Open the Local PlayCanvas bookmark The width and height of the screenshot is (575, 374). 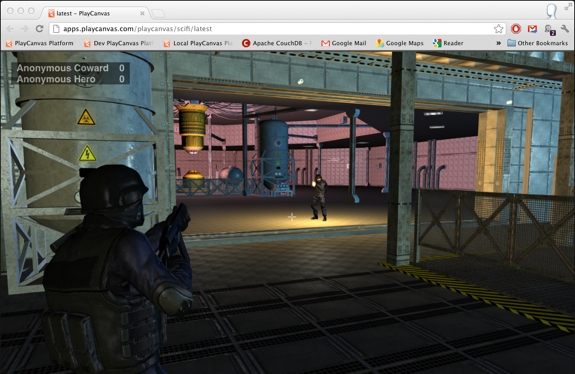[x=198, y=43]
